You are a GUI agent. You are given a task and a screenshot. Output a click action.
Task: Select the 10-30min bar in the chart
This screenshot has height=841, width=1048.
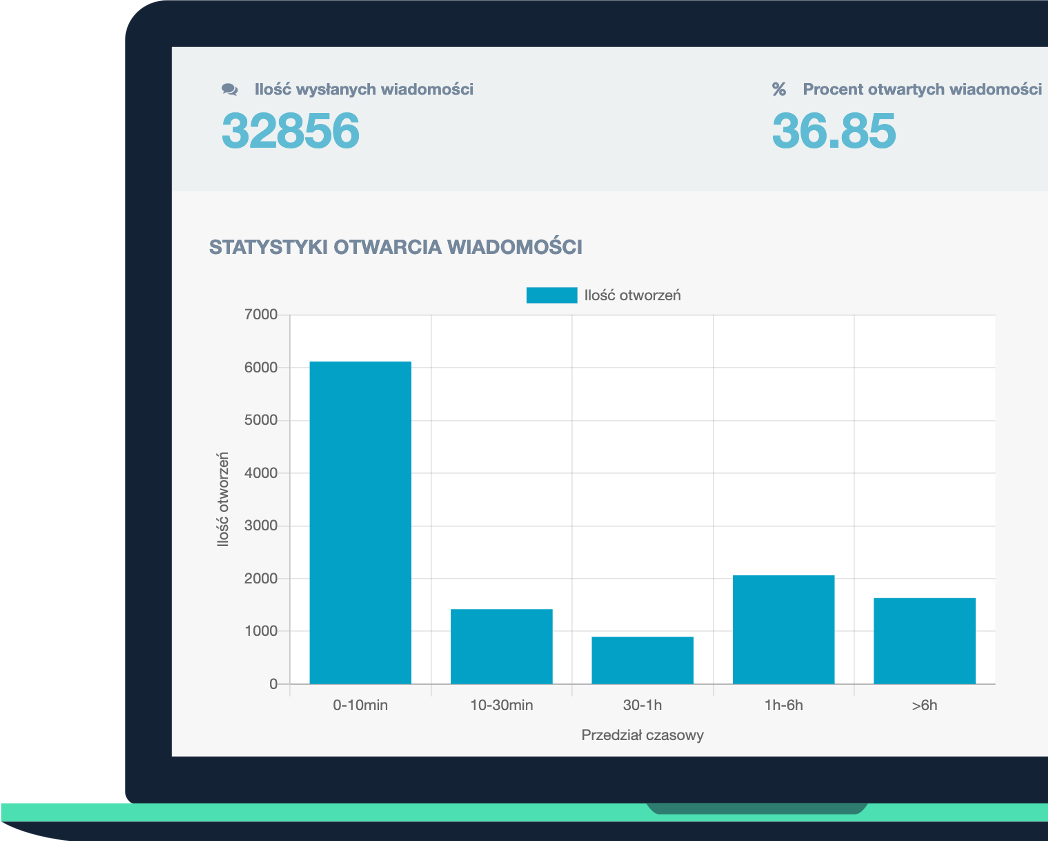[501, 646]
